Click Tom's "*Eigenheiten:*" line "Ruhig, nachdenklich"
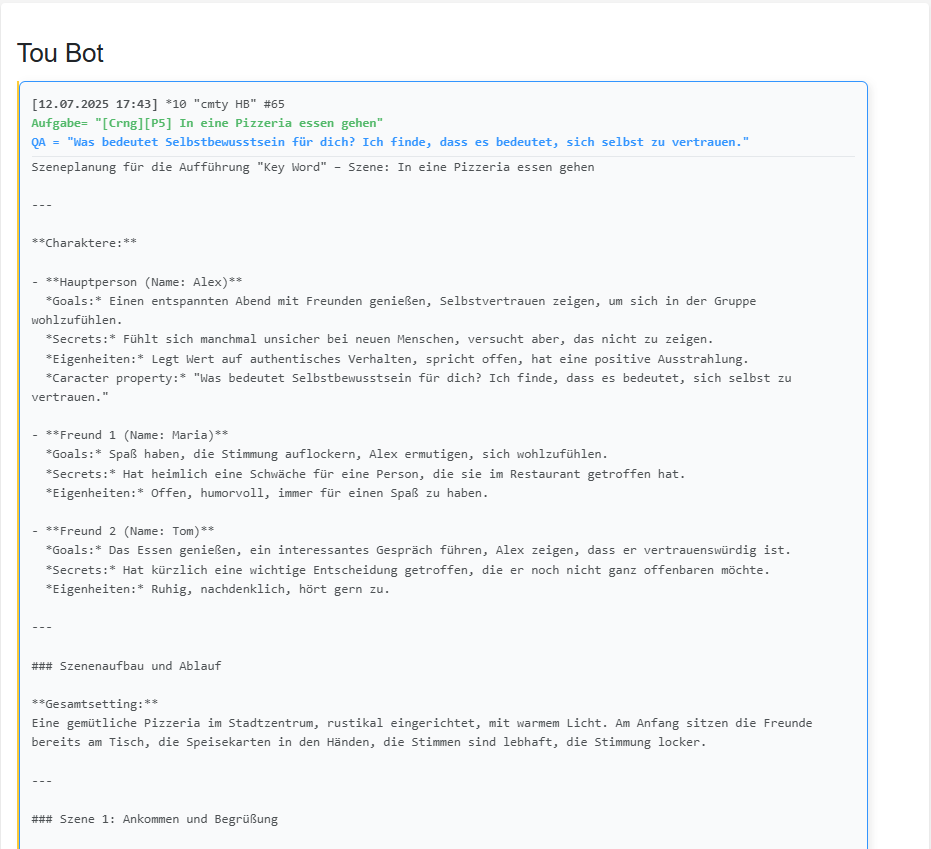 217,589
